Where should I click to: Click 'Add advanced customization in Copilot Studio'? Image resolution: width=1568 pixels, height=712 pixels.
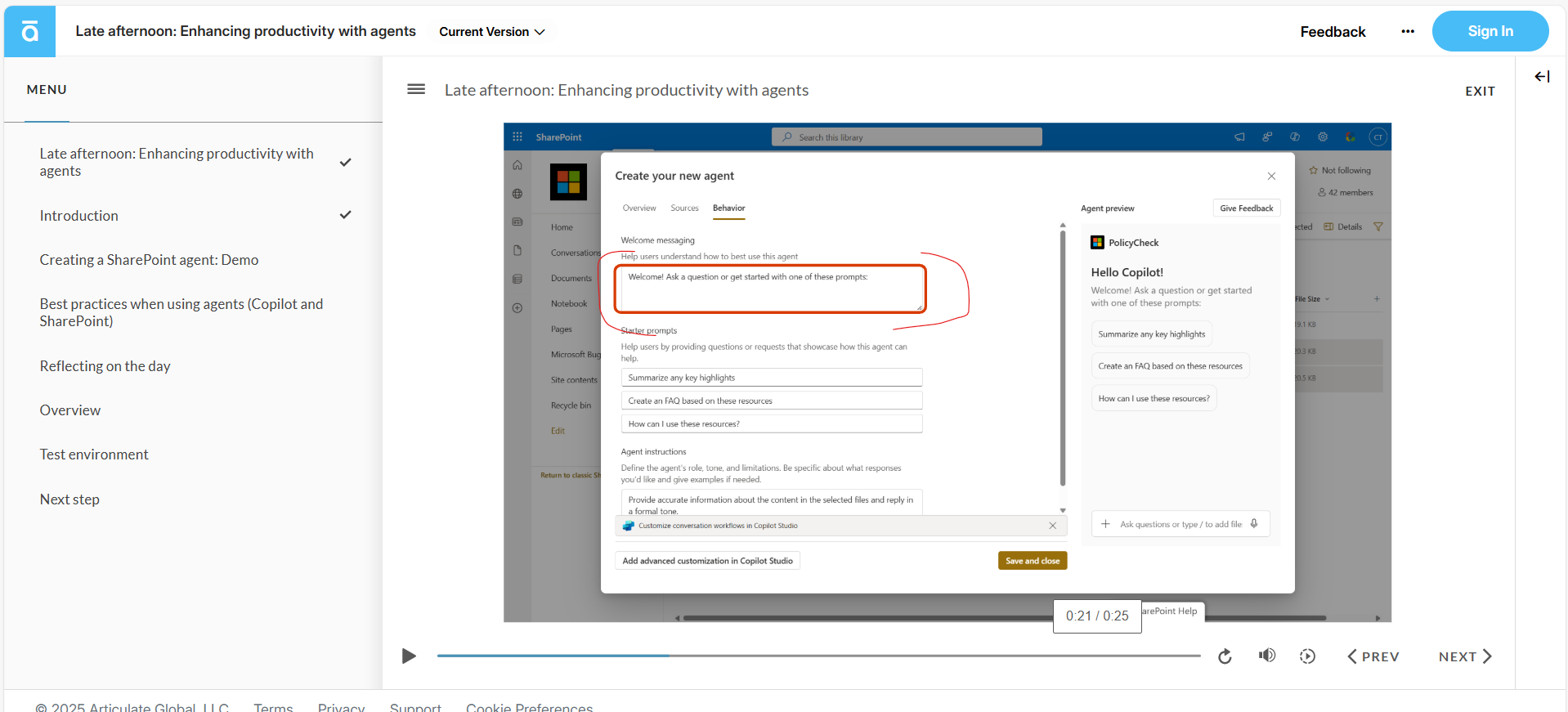[x=707, y=561]
